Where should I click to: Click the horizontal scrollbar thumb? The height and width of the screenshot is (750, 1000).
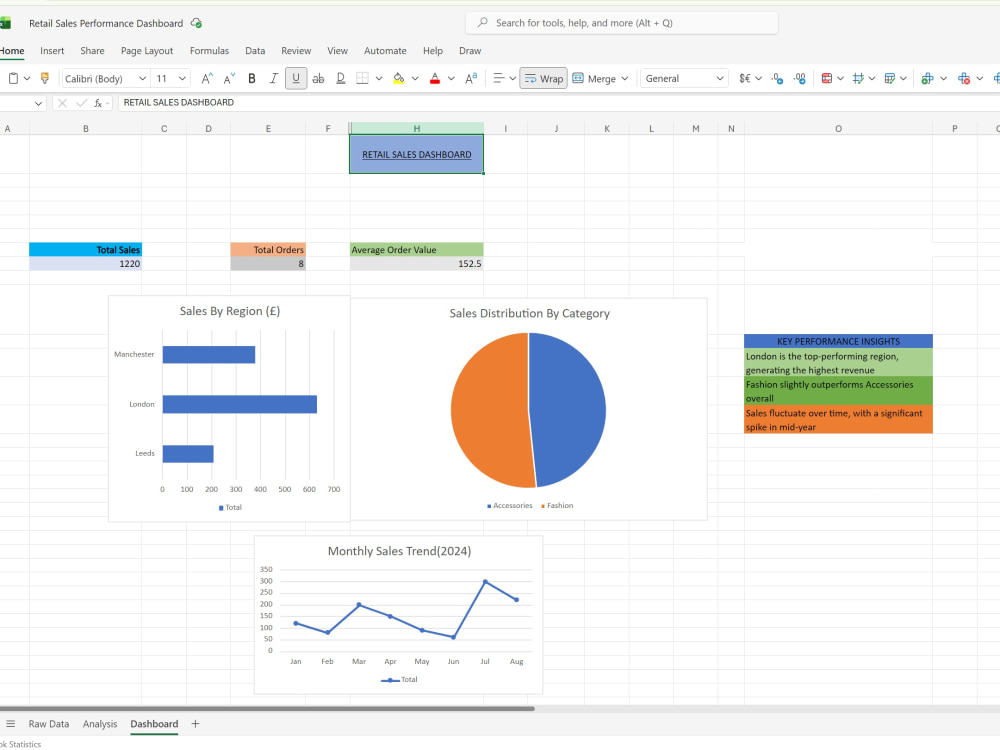coord(267,709)
